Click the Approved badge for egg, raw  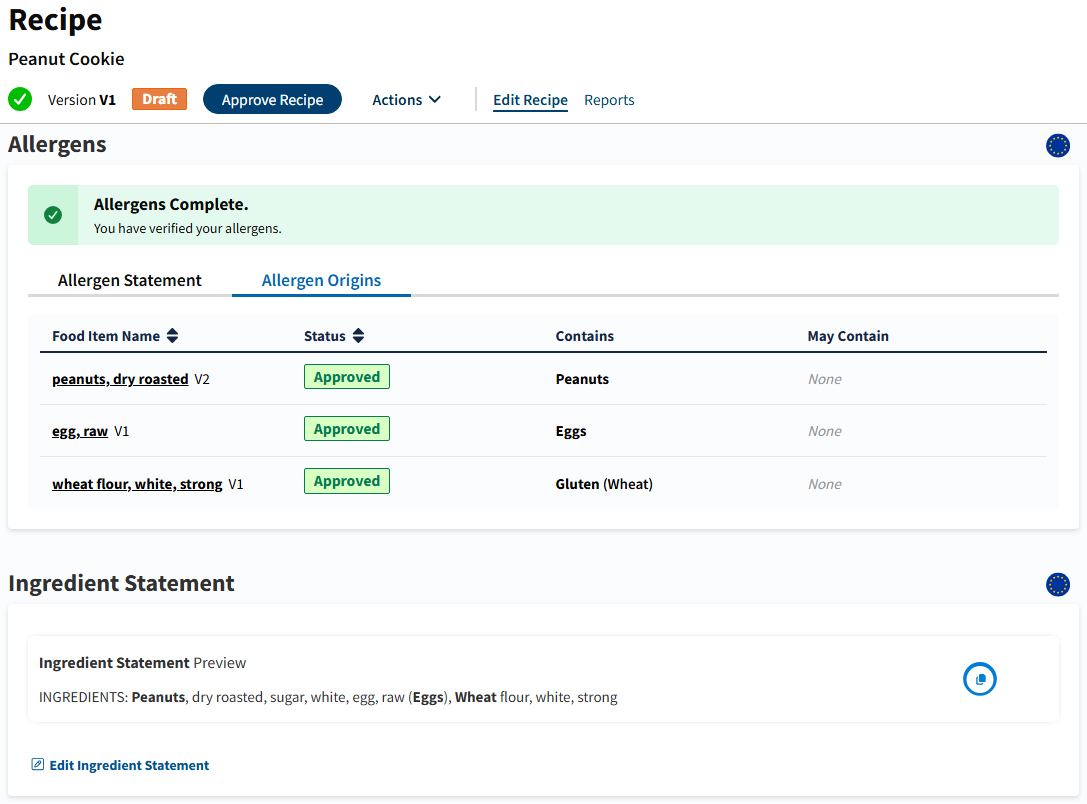[x=346, y=429]
